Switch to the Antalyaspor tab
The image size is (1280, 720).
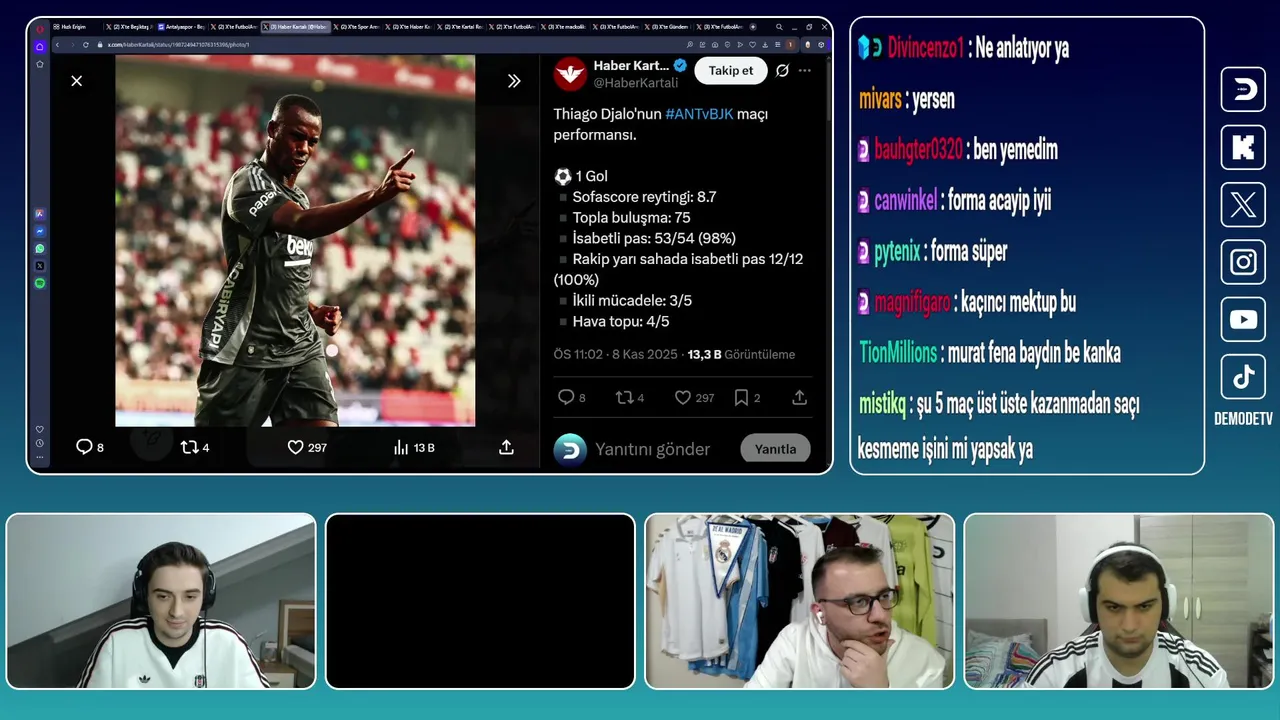tap(183, 27)
